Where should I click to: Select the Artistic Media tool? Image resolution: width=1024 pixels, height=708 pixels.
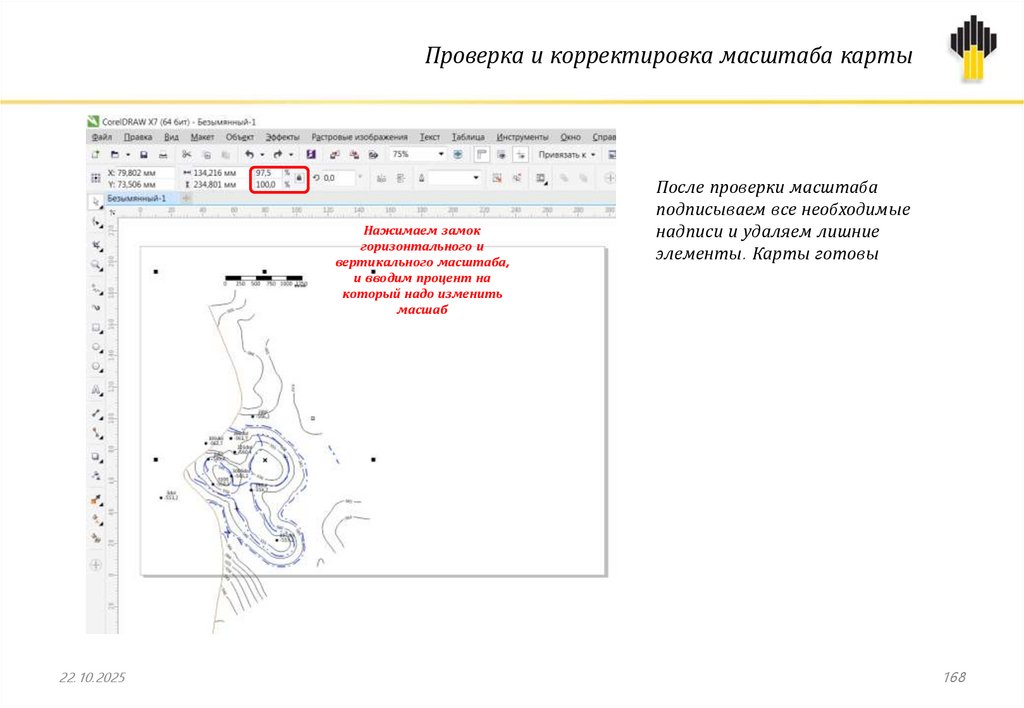click(x=96, y=307)
